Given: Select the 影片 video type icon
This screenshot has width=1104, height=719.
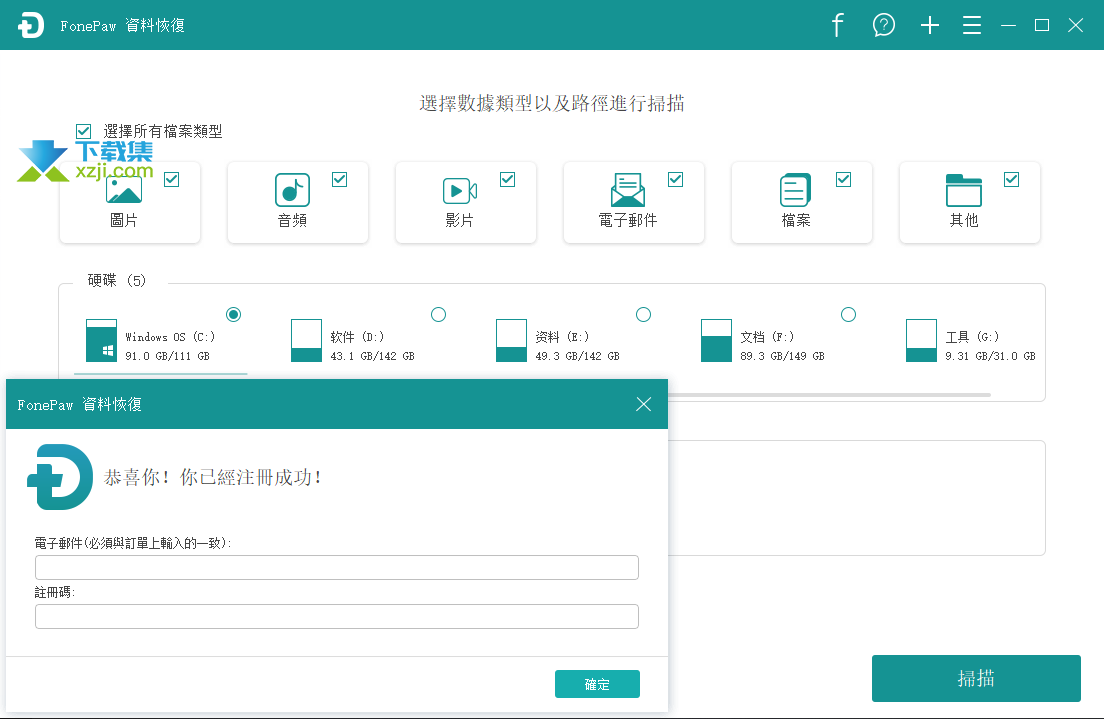Looking at the screenshot, I should 460,191.
